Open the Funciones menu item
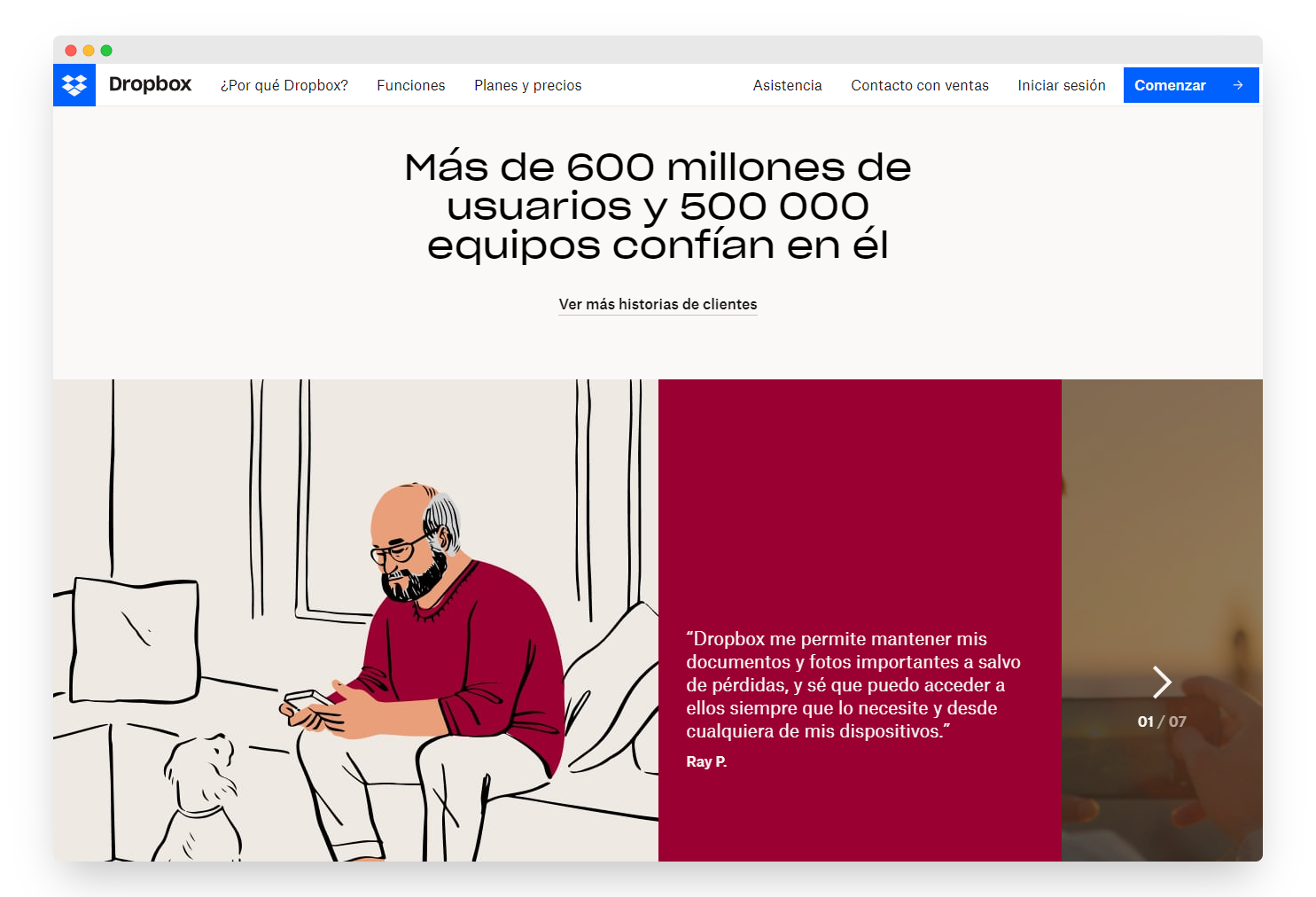This screenshot has width=1316, height=897. click(x=411, y=85)
